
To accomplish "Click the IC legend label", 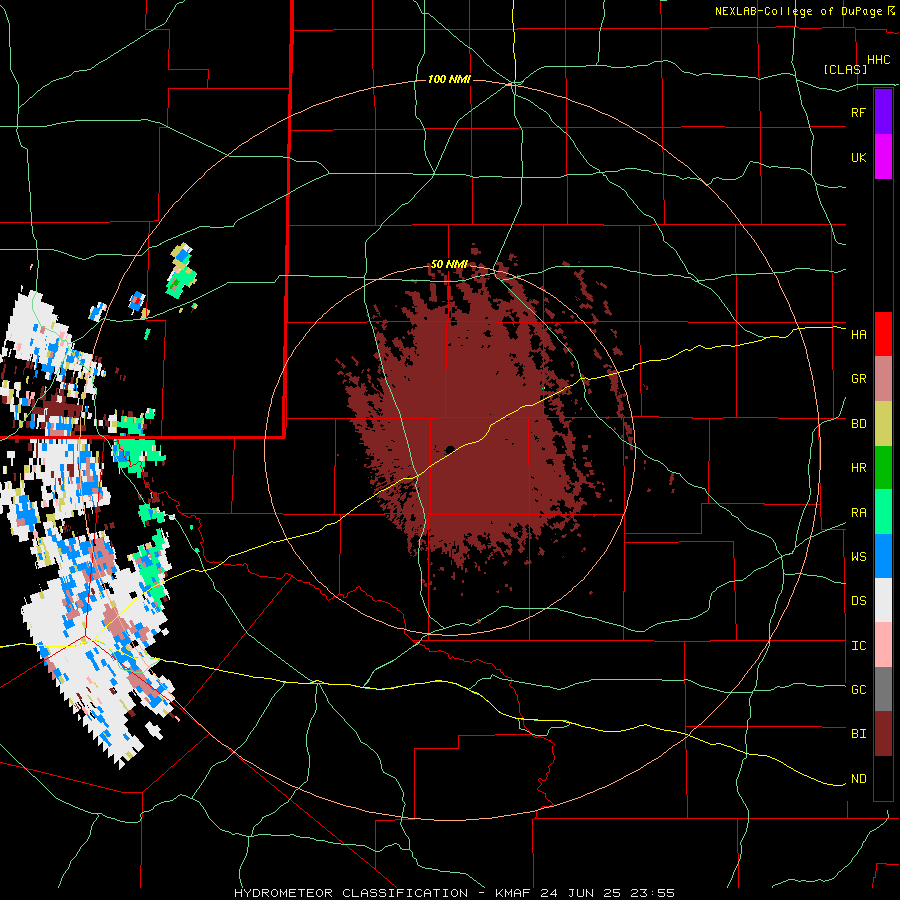I will 858,646.
